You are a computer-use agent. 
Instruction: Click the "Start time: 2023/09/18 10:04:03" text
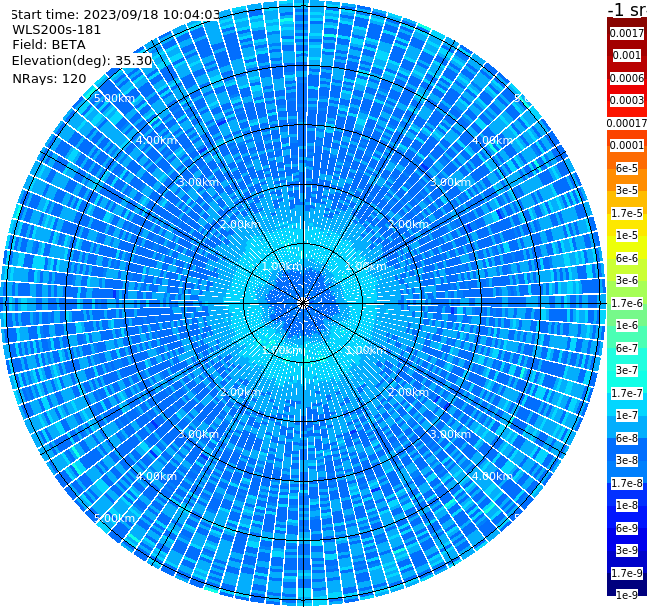[x=115, y=15]
